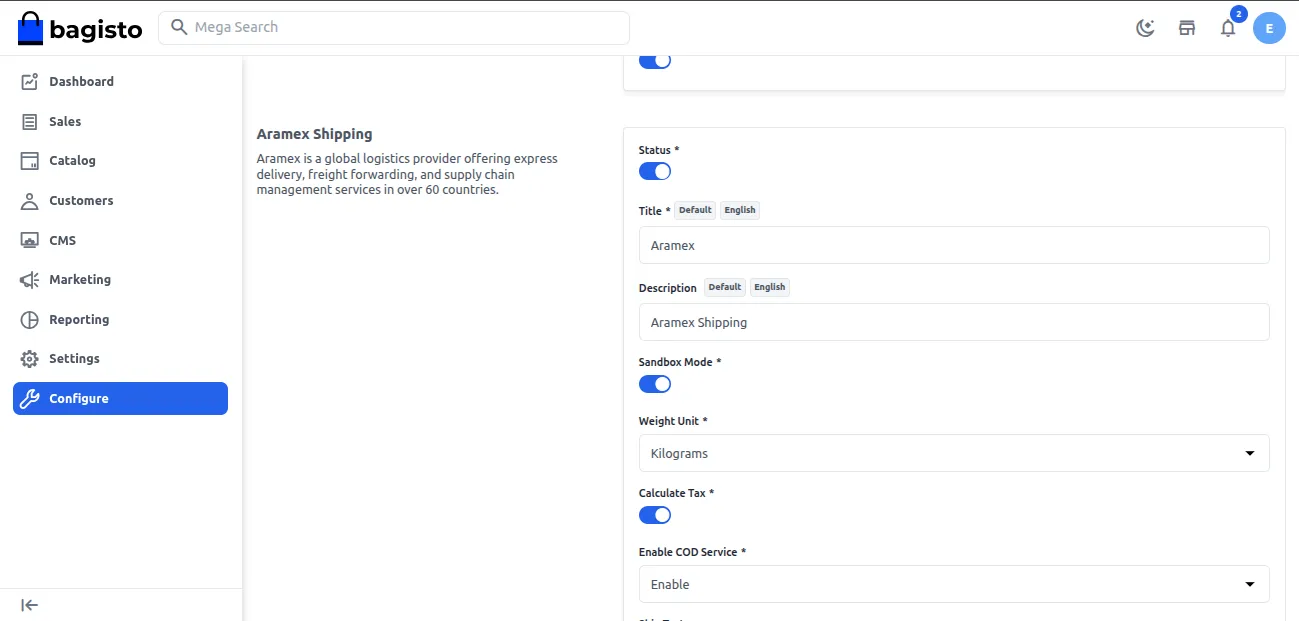Open Dashboard menu item

point(120,81)
